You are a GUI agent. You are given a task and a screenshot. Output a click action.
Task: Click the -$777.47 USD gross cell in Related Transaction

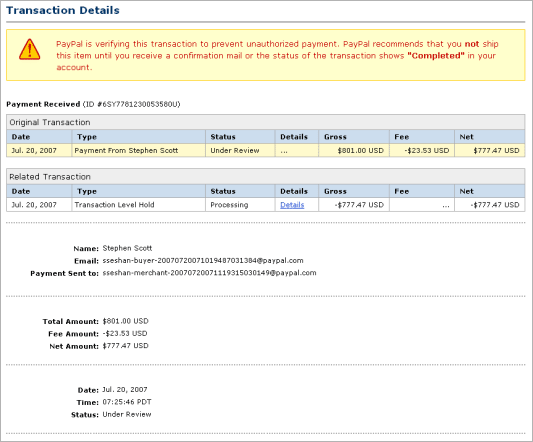coord(354,205)
